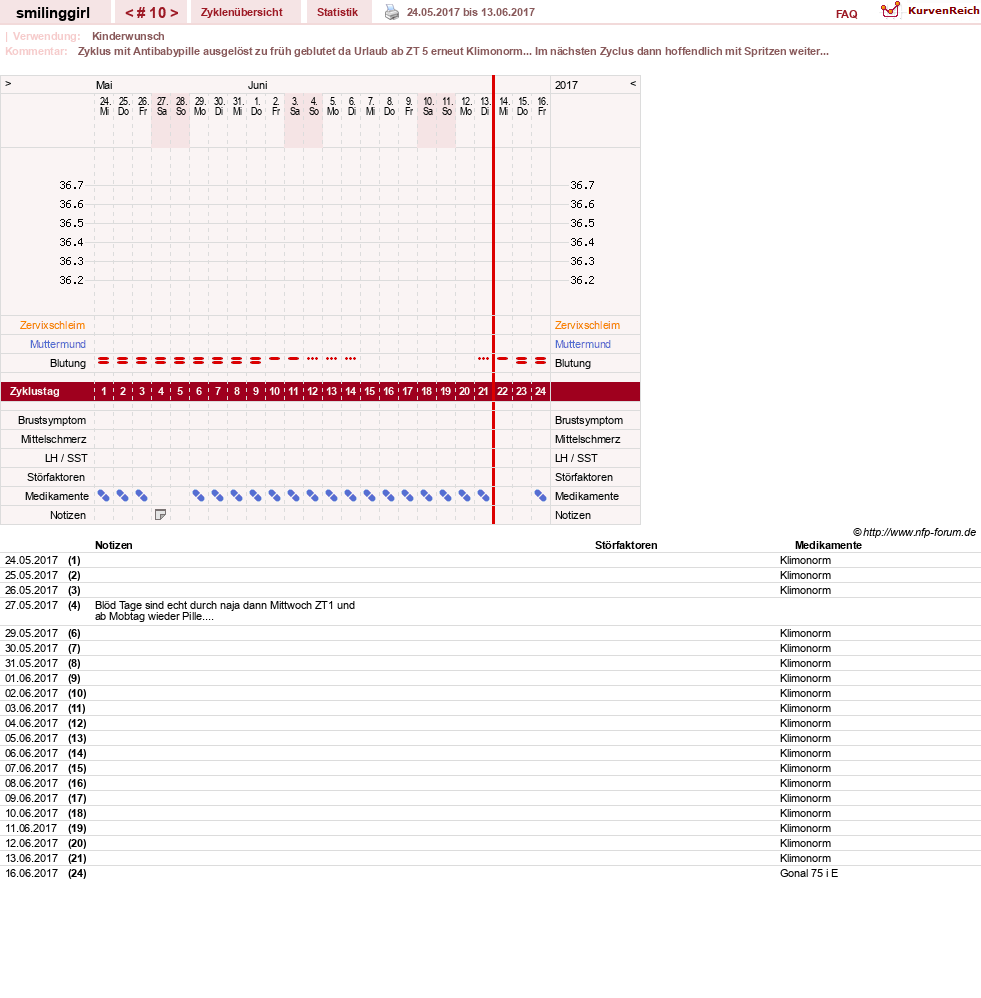Click light bleeding marker on cycle day 10

tap(274, 359)
